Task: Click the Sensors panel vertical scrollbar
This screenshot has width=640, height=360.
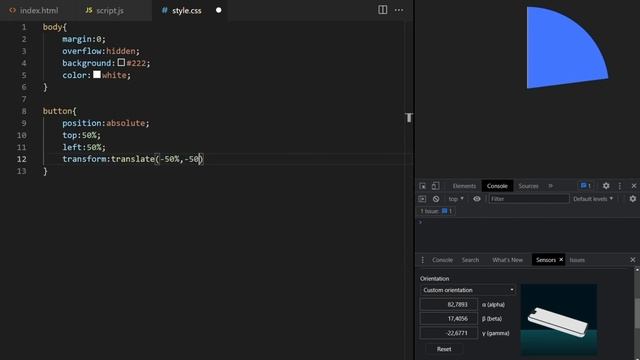Action: pos(637,313)
